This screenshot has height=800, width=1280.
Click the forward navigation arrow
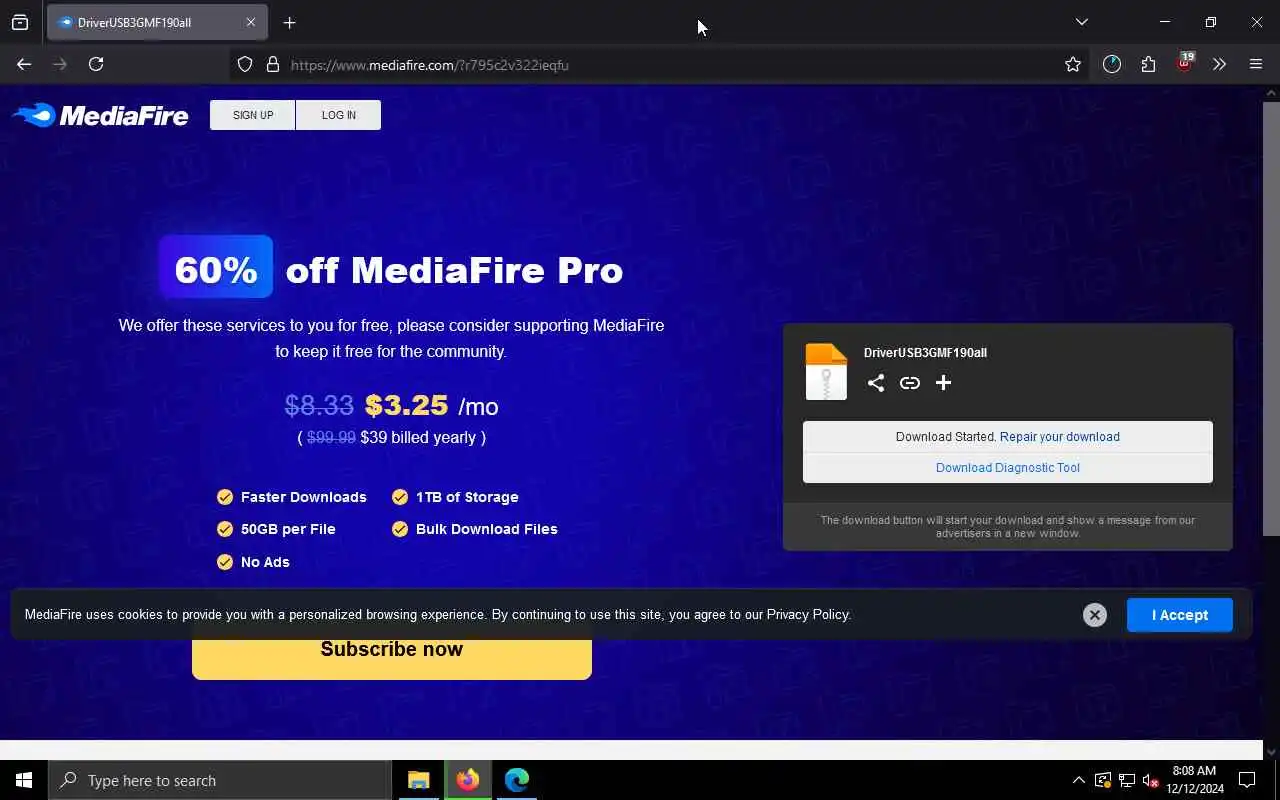pos(60,64)
